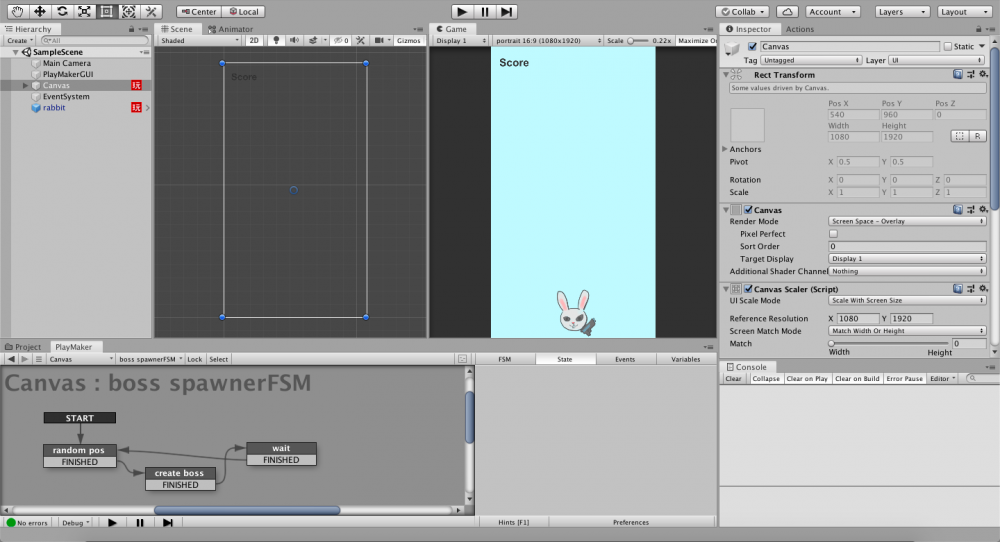
Task: Select the Hand tool in toolbar
Action: [17, 11]
